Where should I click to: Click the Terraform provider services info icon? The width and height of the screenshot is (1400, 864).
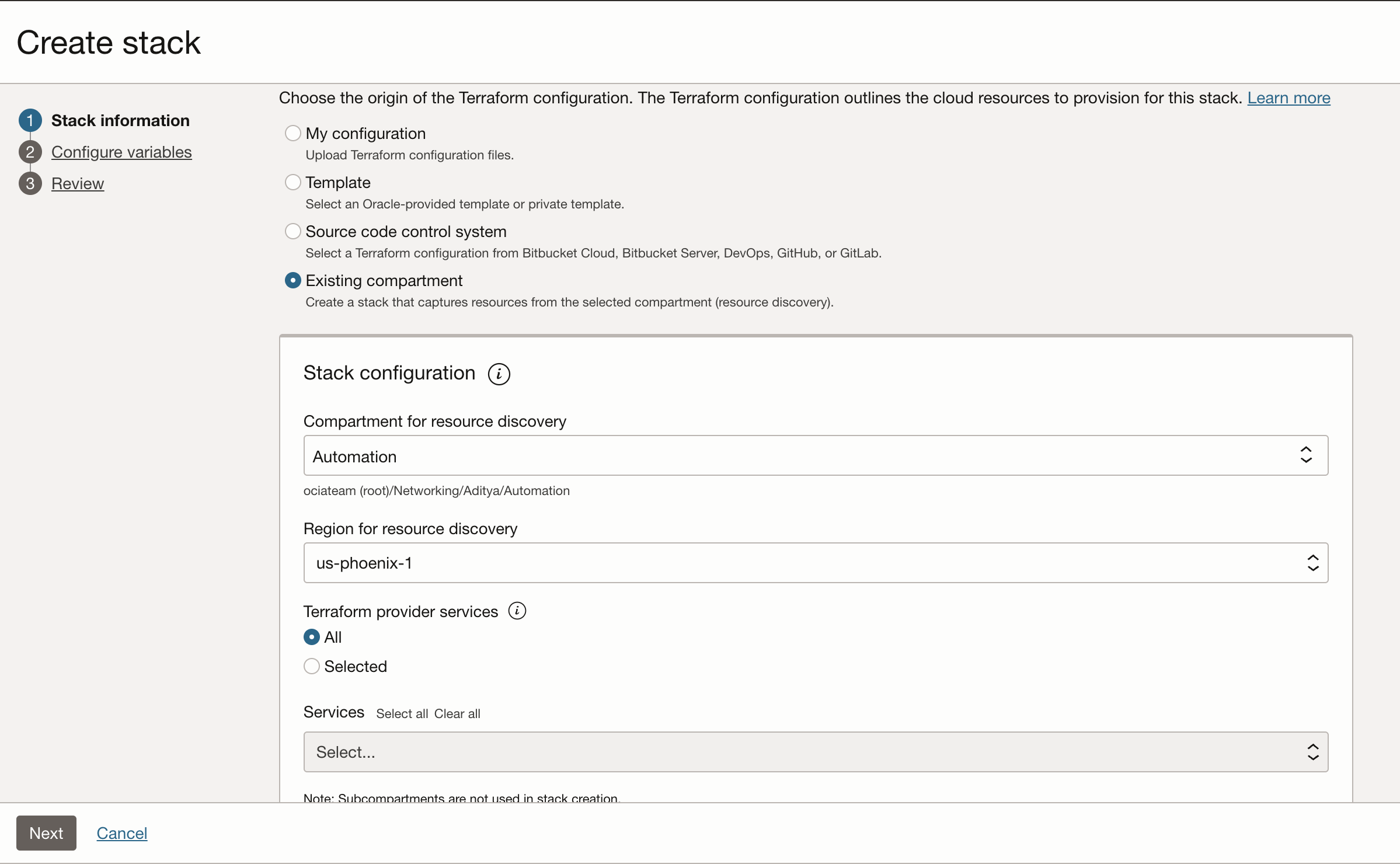[517, 611]
